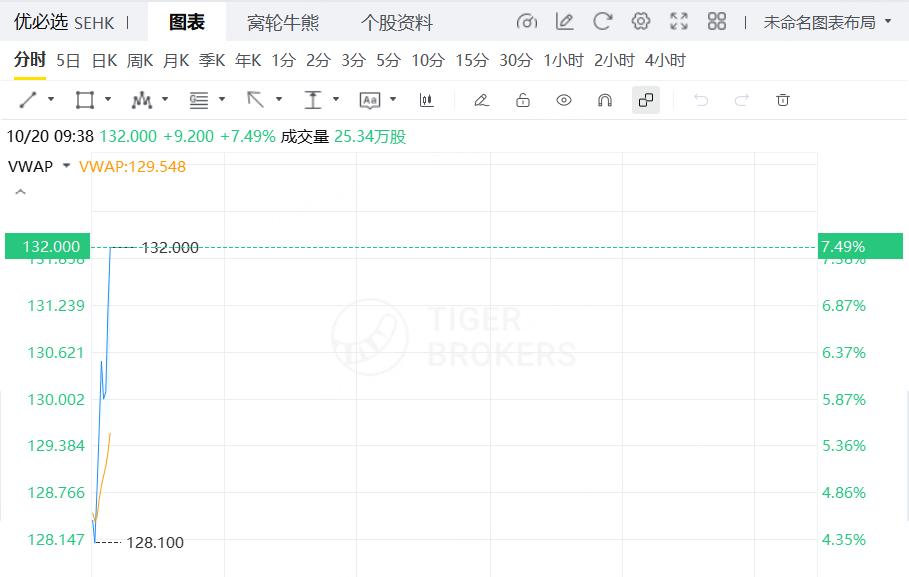Expand the arrow marker dropdown arrow
The width and height of the screenshot is (909, 577).
pos(279,99)
